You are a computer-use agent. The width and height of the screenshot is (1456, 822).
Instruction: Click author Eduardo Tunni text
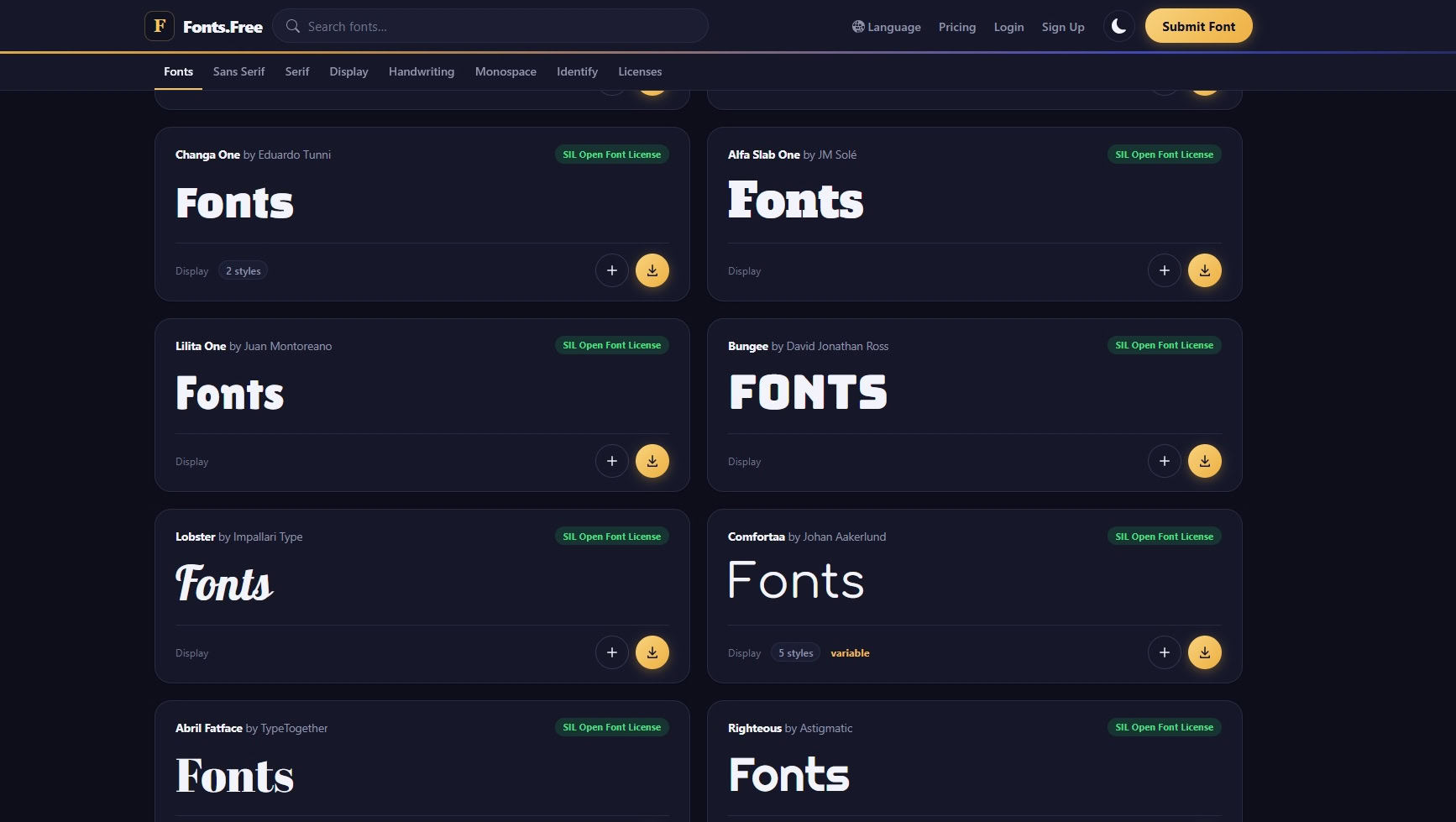point(295,154)
